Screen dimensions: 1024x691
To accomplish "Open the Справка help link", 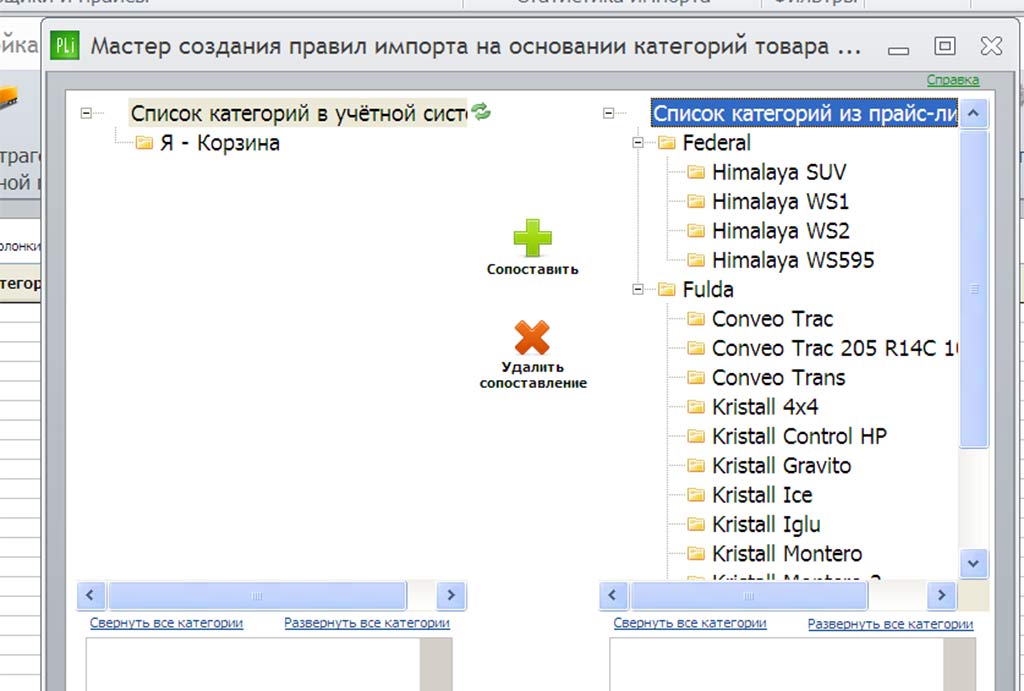I will click(953, 80).
